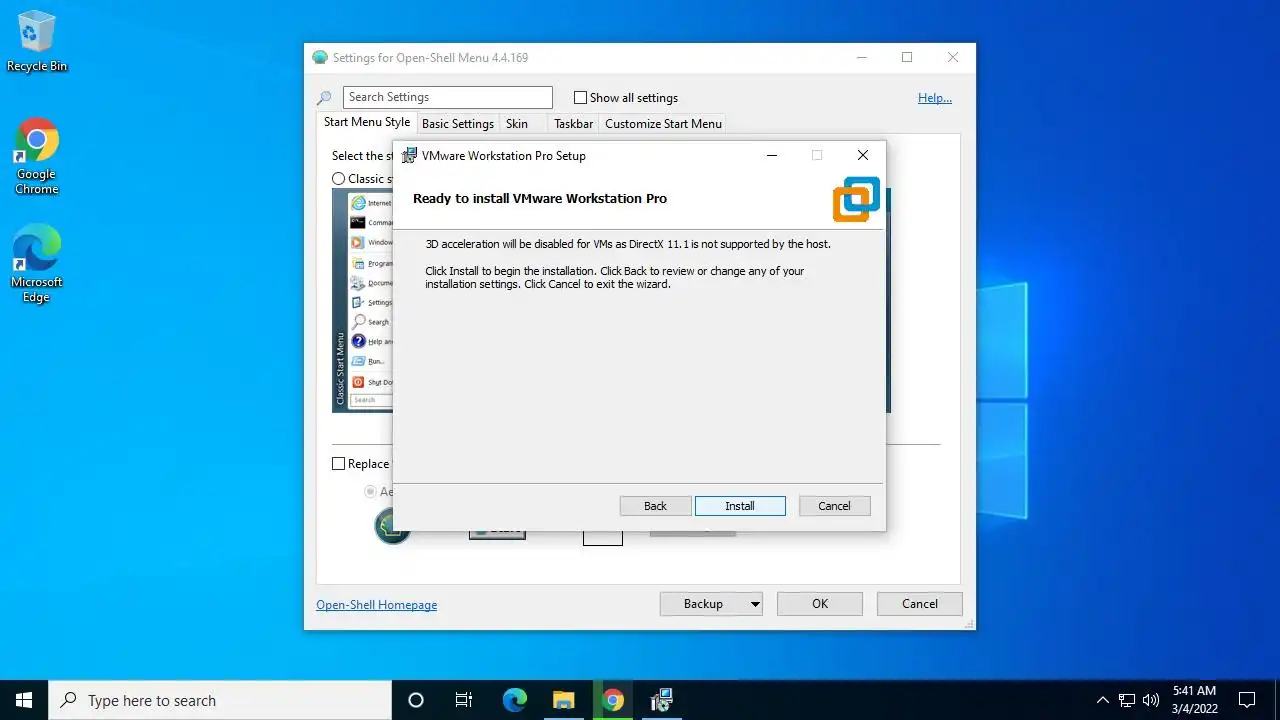This screenshot has height=720, width=1280.
Task: Click the Search icon in Classic menu preview
Action: (358, 321)
